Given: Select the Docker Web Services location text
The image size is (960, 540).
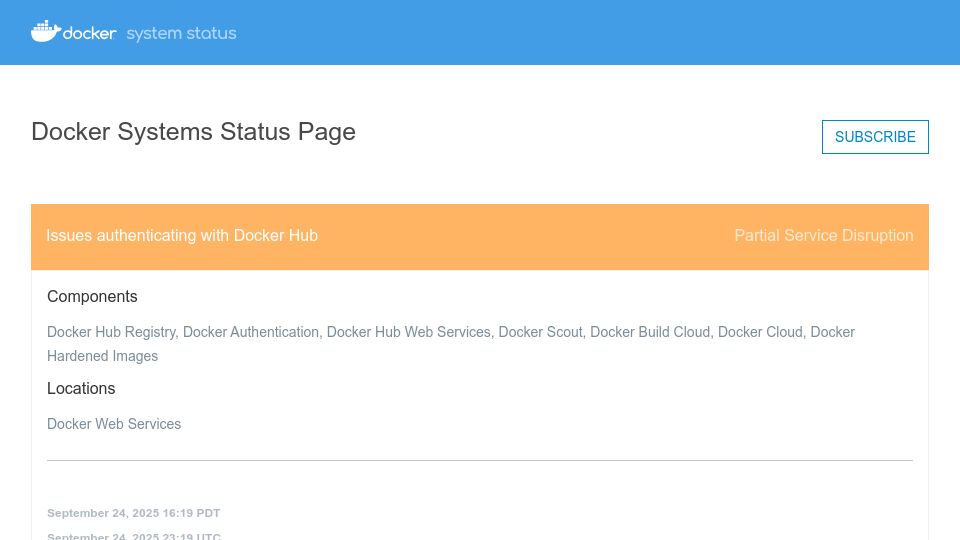Looking at the screenshot, I should [x=114, y=424].
